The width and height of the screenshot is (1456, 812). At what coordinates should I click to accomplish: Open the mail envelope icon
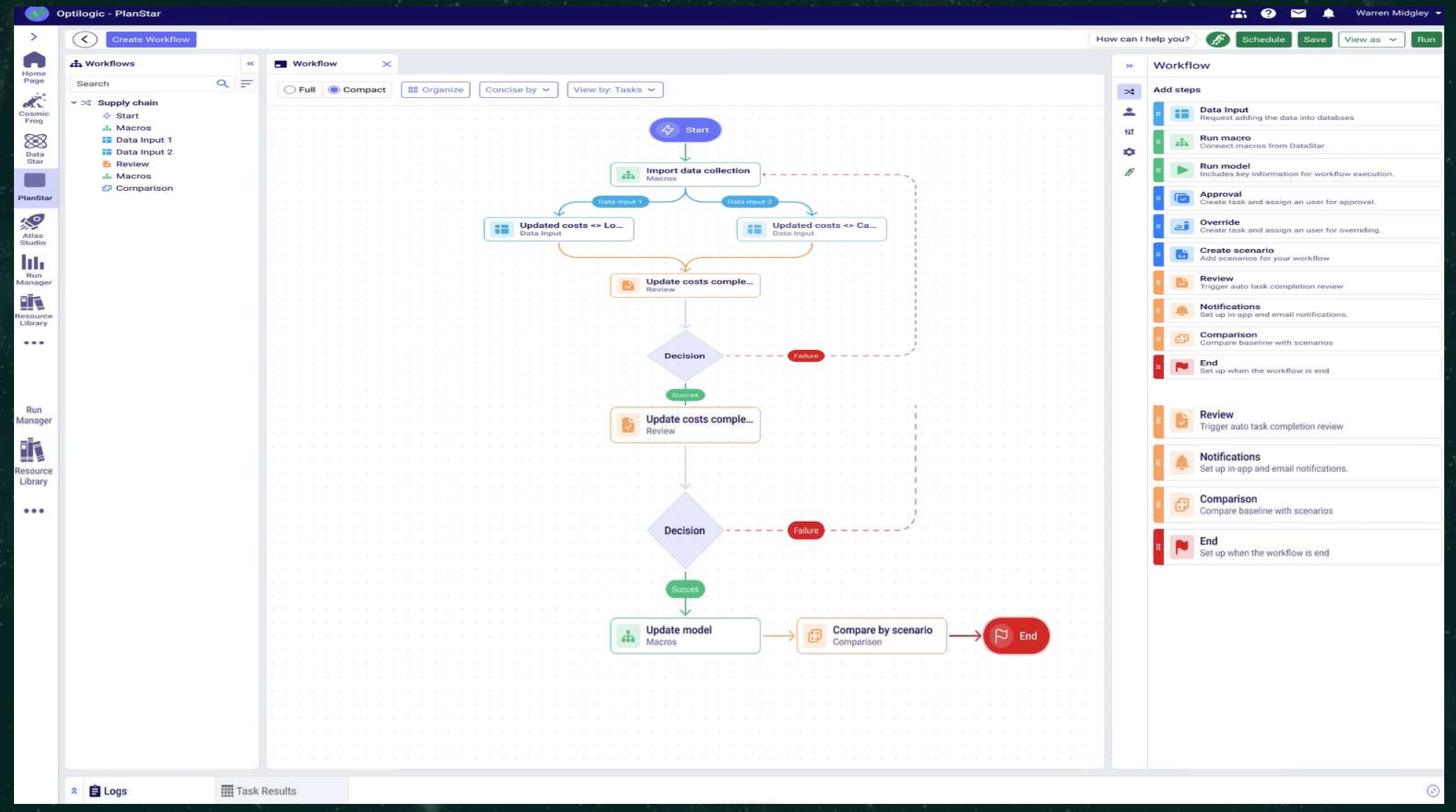coord(1298,13)
